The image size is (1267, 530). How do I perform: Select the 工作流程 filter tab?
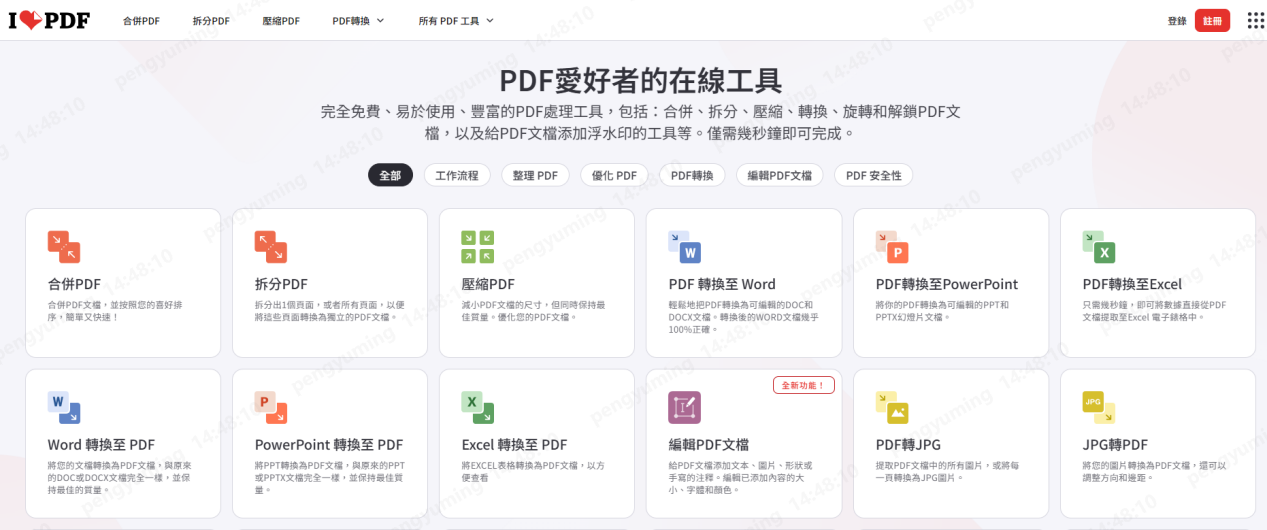point(457,175)
